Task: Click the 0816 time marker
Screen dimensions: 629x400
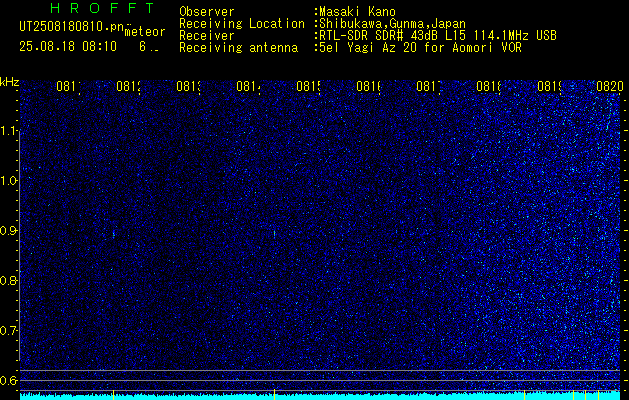Action: click(x=369, y=86)
